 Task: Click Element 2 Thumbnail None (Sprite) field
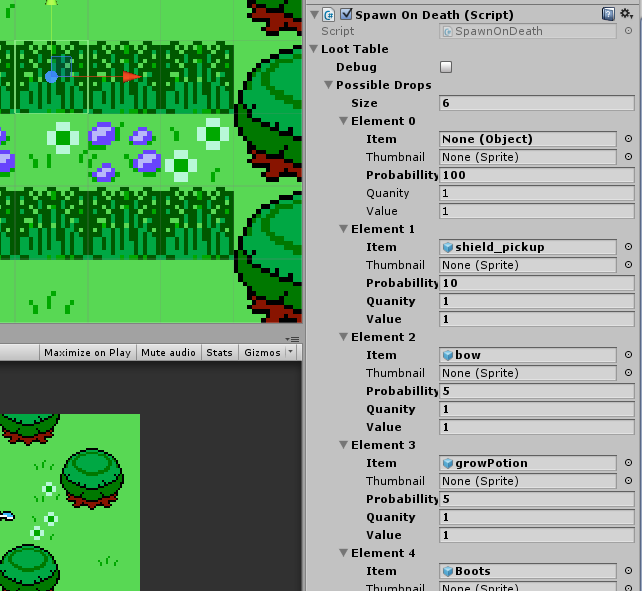tap(528, 373)
